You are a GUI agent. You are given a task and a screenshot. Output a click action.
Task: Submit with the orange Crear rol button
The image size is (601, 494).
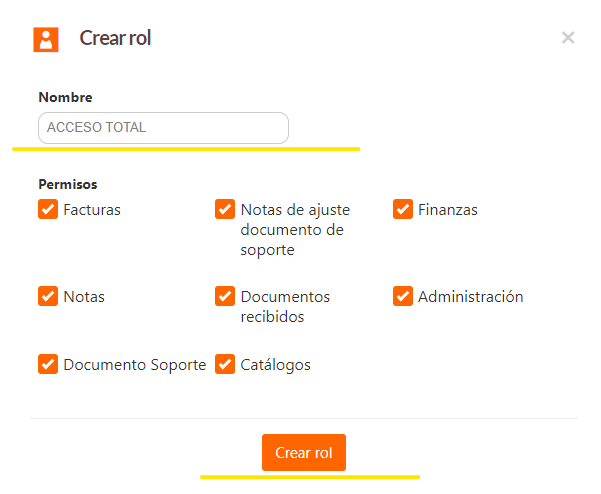[x=304, y=452]
